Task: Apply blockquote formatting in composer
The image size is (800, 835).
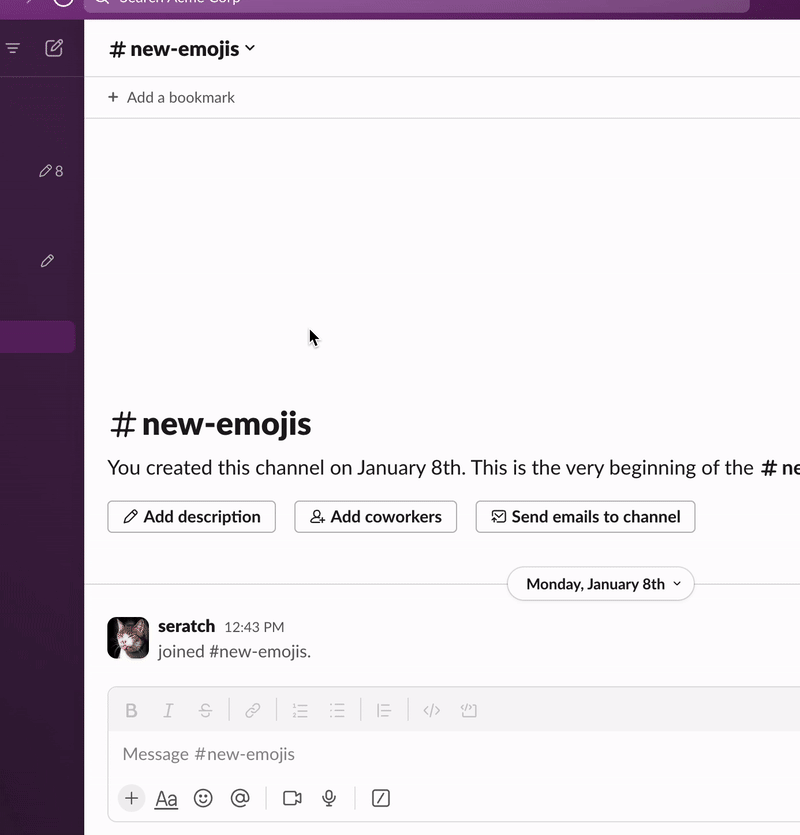Action: coord(384,710)
